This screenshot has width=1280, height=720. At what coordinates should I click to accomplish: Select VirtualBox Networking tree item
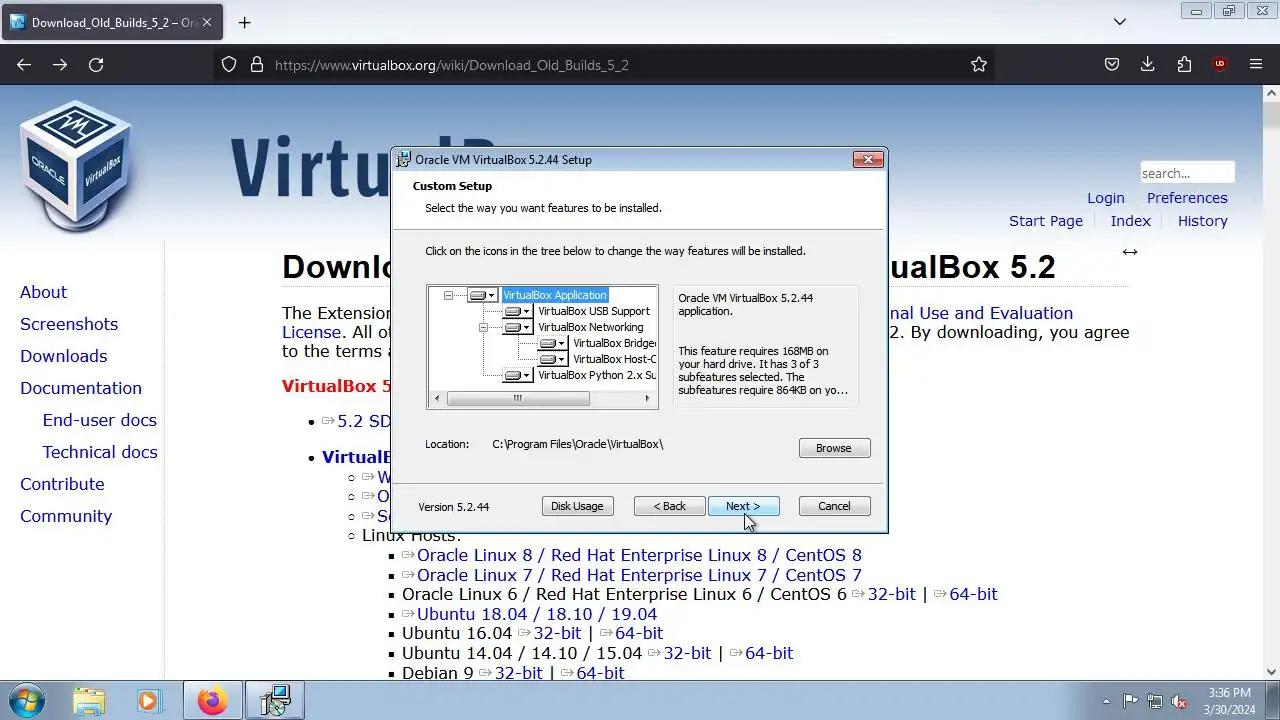[x=591, y=328]
